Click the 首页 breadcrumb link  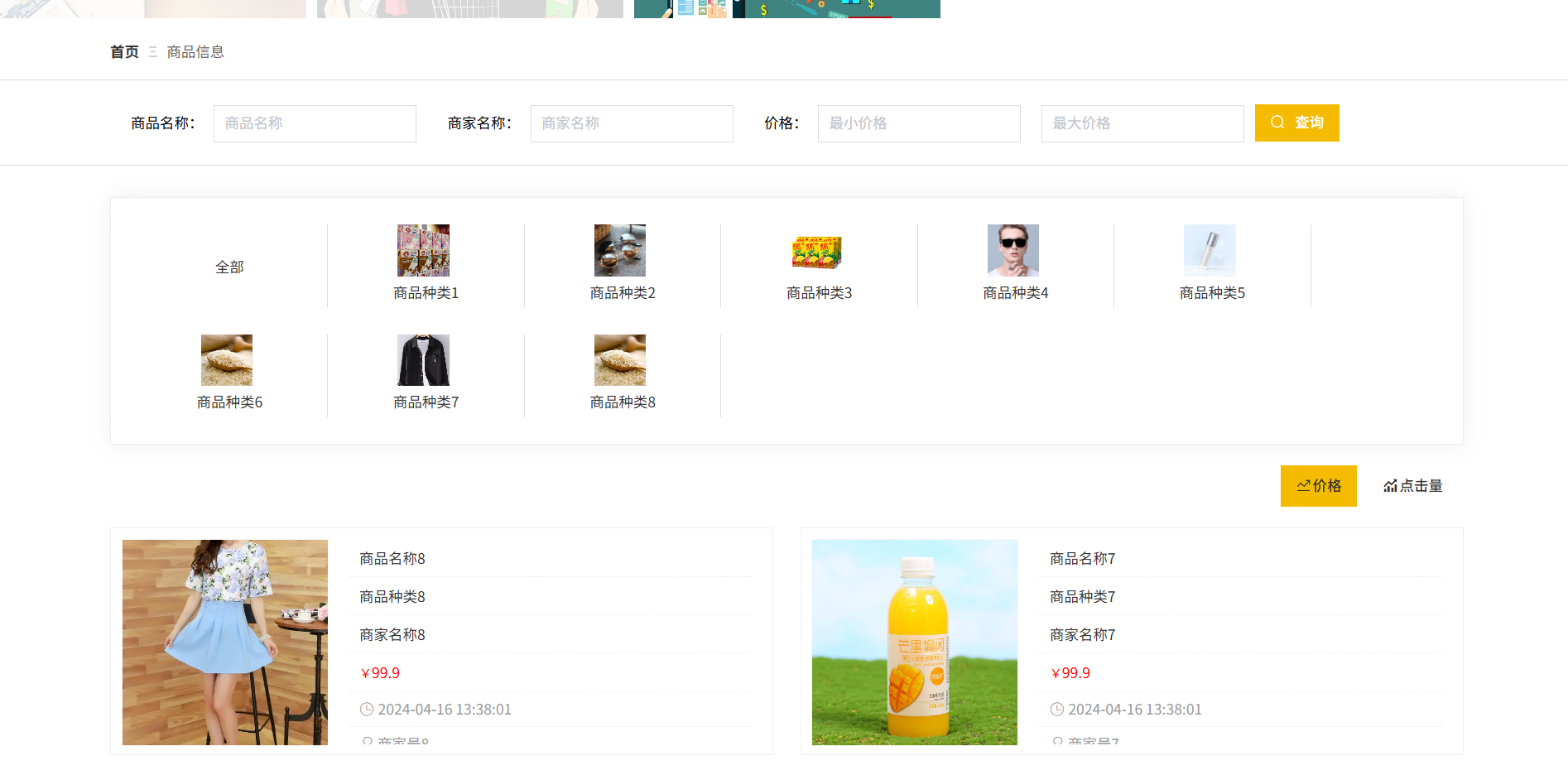[125, 52]
